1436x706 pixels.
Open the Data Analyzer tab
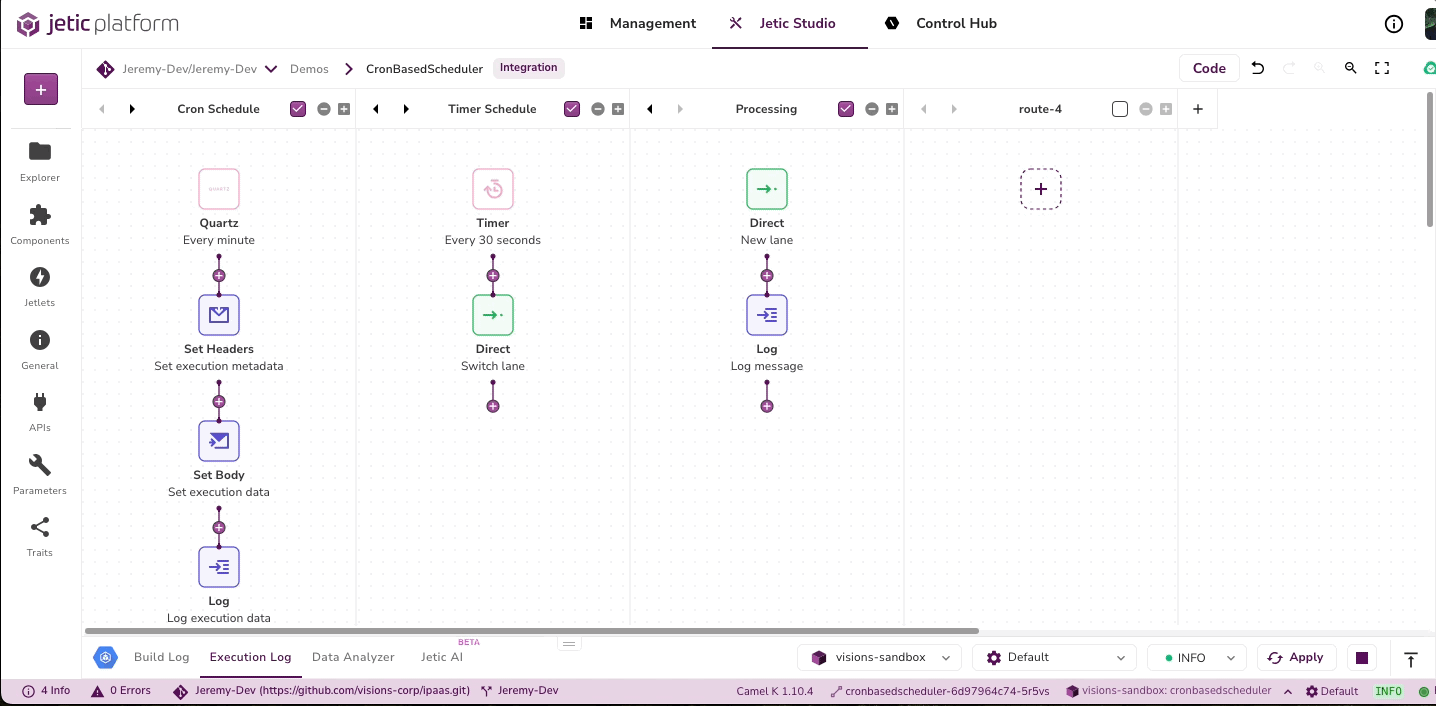(353, 657)
